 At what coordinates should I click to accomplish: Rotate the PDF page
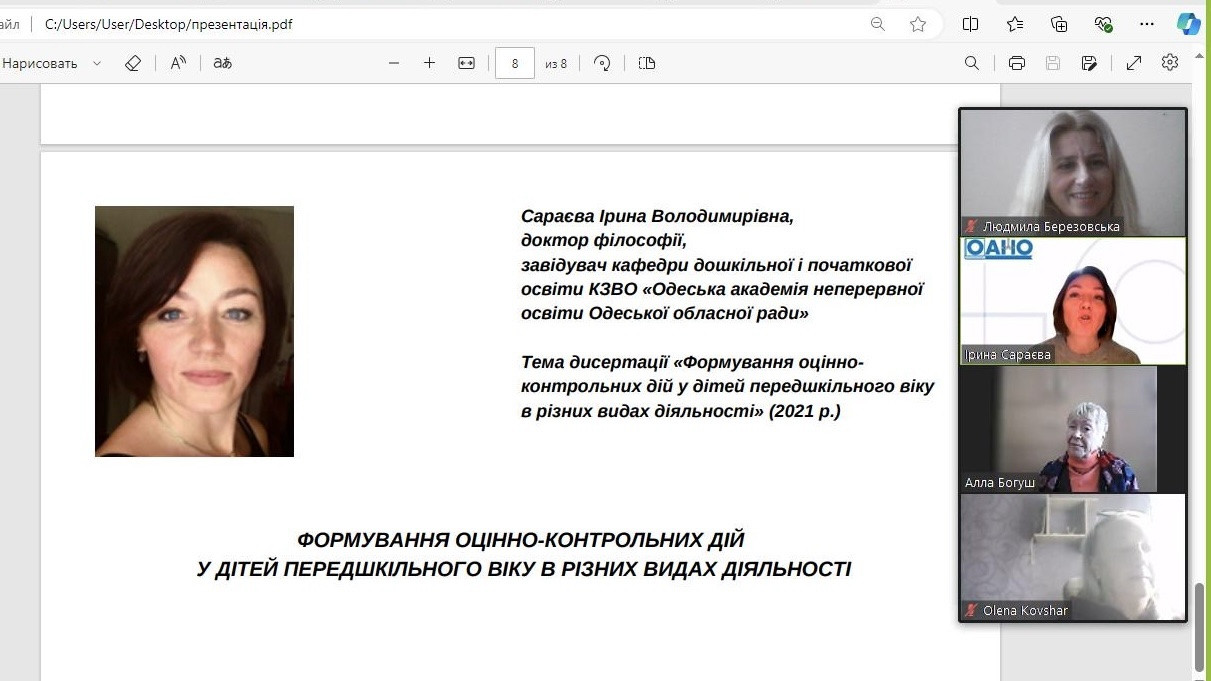click(602, 63)
